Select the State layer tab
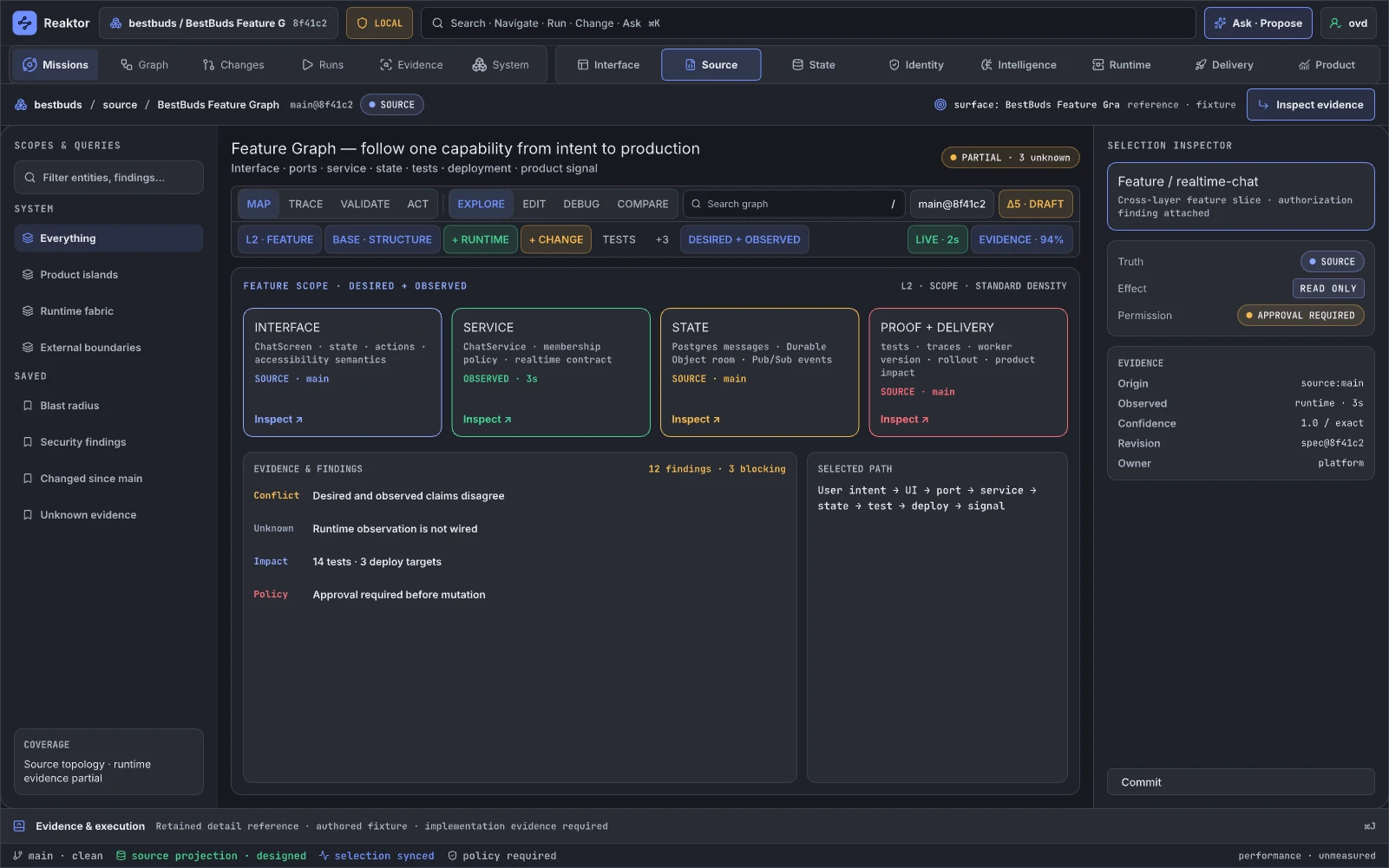 click(814, 65)
